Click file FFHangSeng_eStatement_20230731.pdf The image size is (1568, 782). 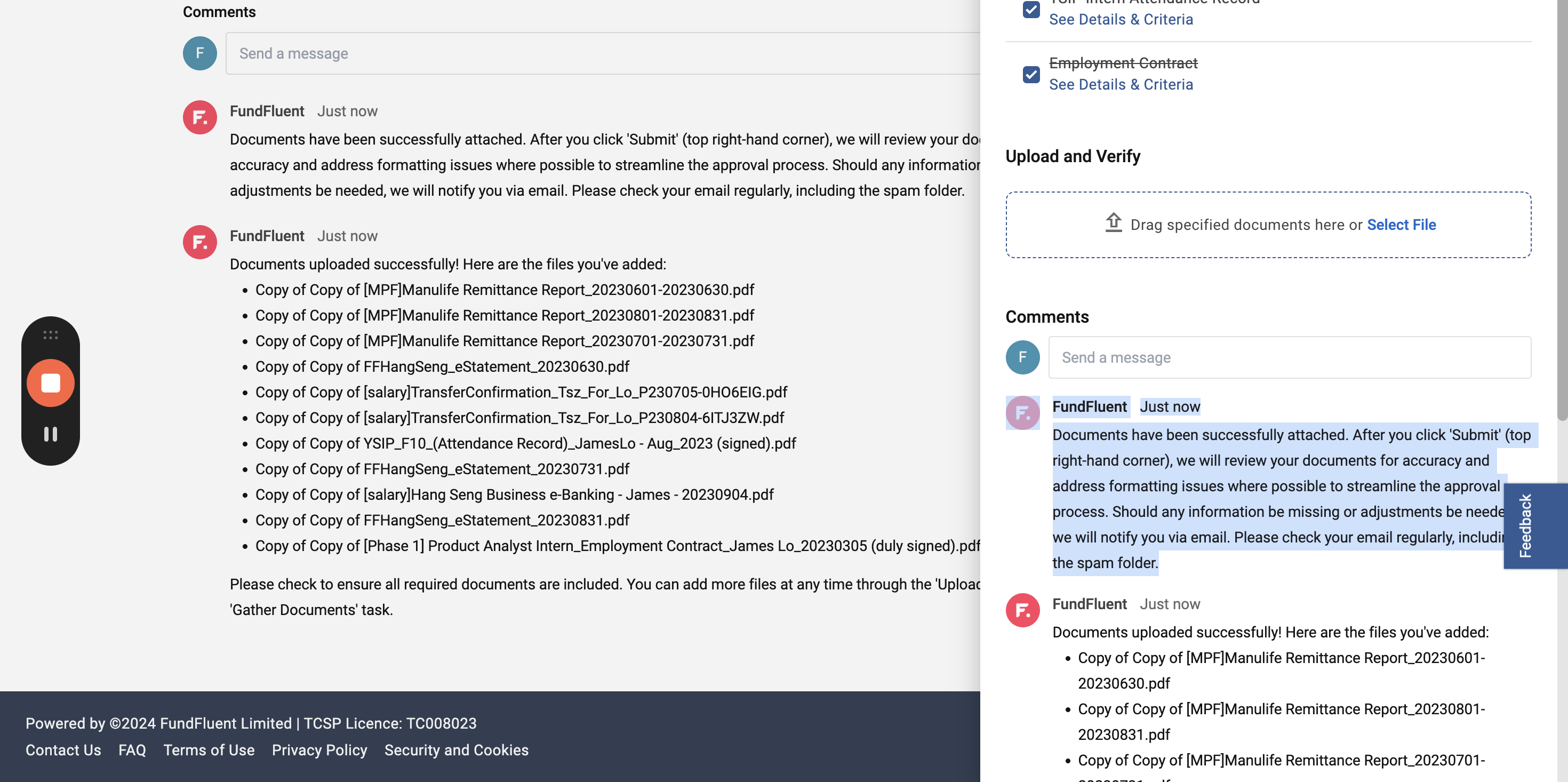442,469
